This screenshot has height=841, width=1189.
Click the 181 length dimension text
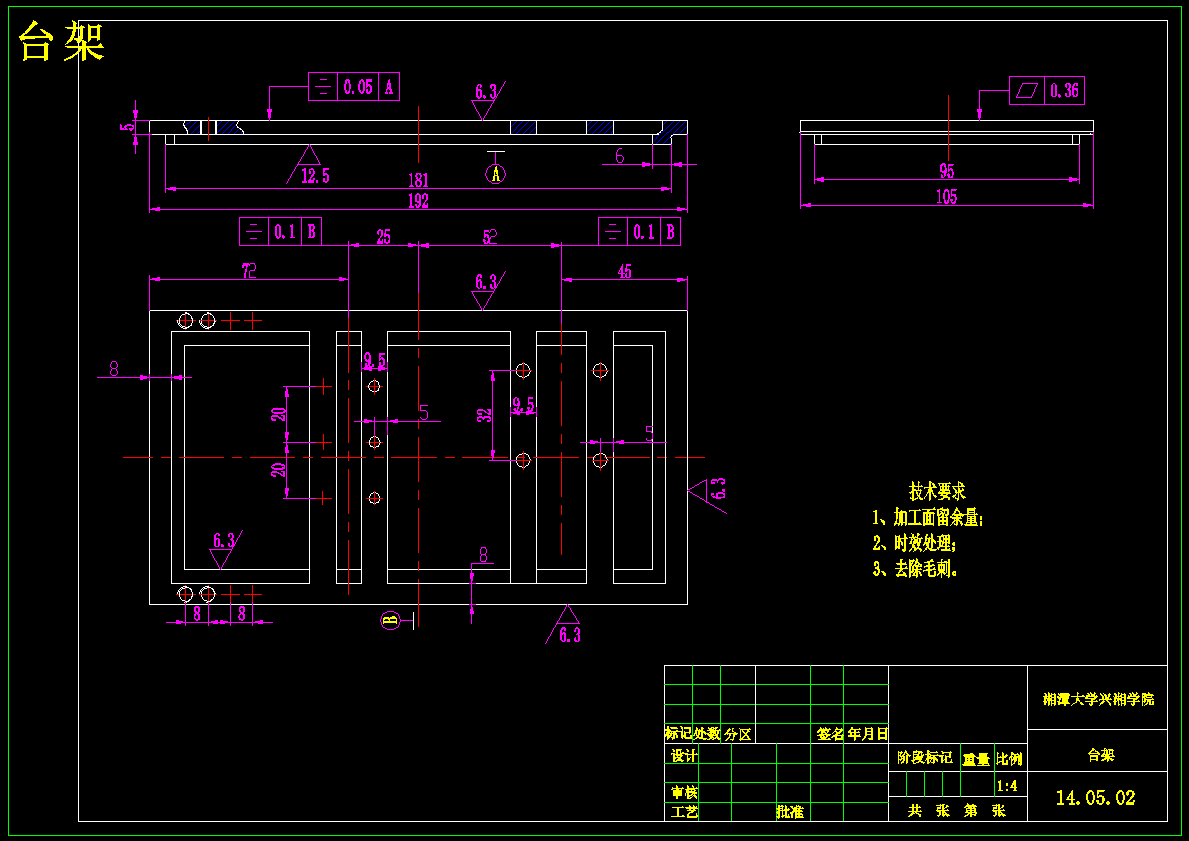click(x=419, y=180)
